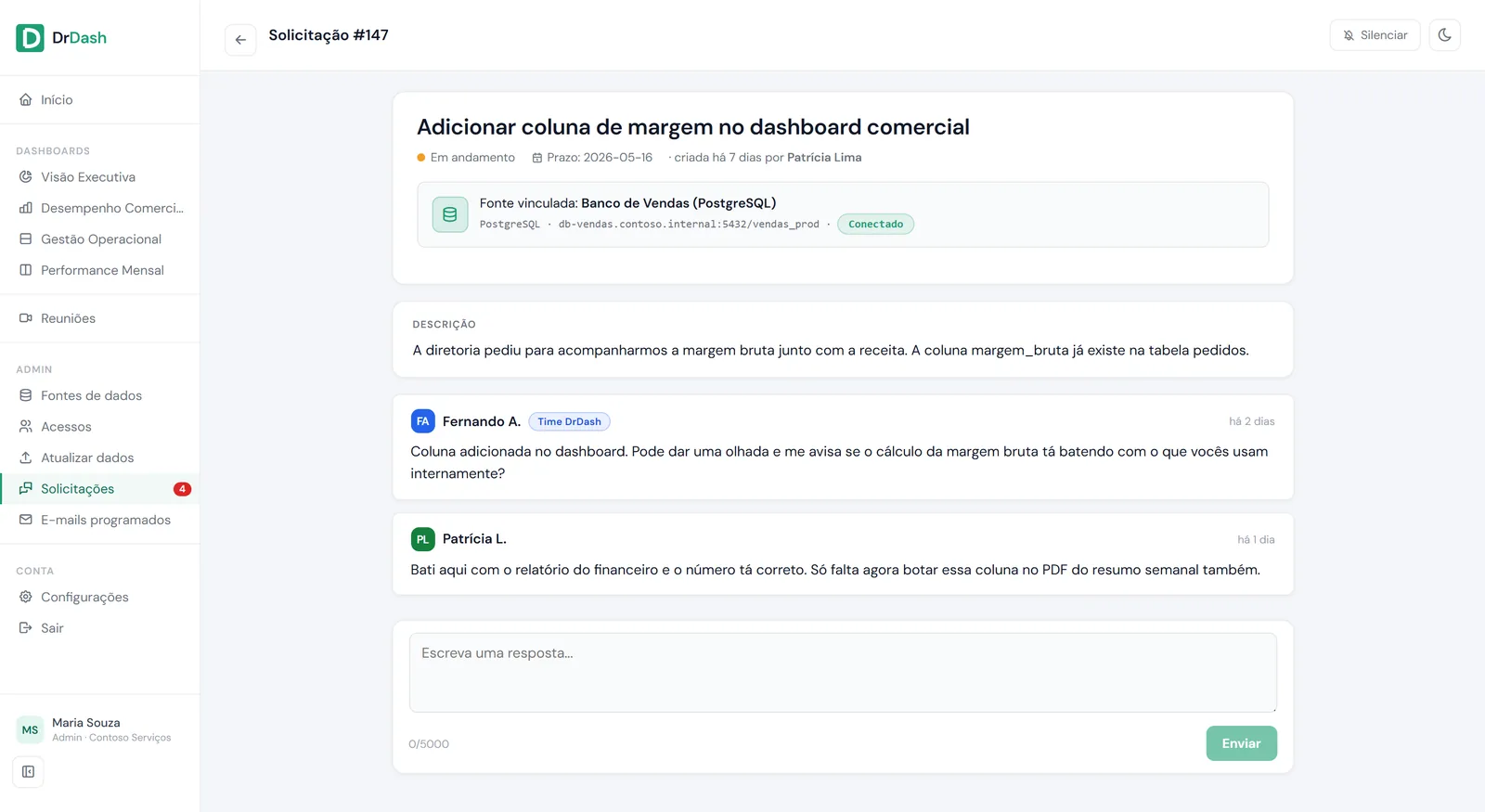Open E-mails programados page
The height and width of the screenshot is (812, 1485).
point(99,520)
